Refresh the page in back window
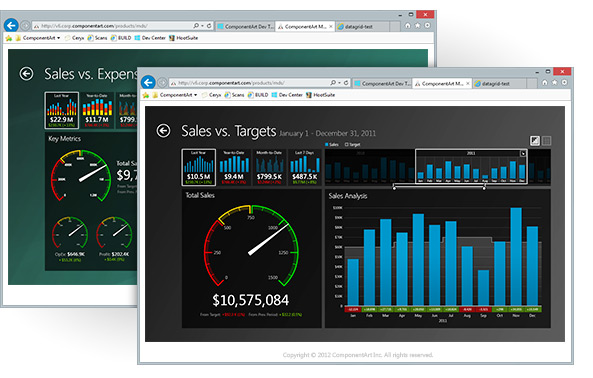Screen dimensions: 593x378 click(209, 26)
